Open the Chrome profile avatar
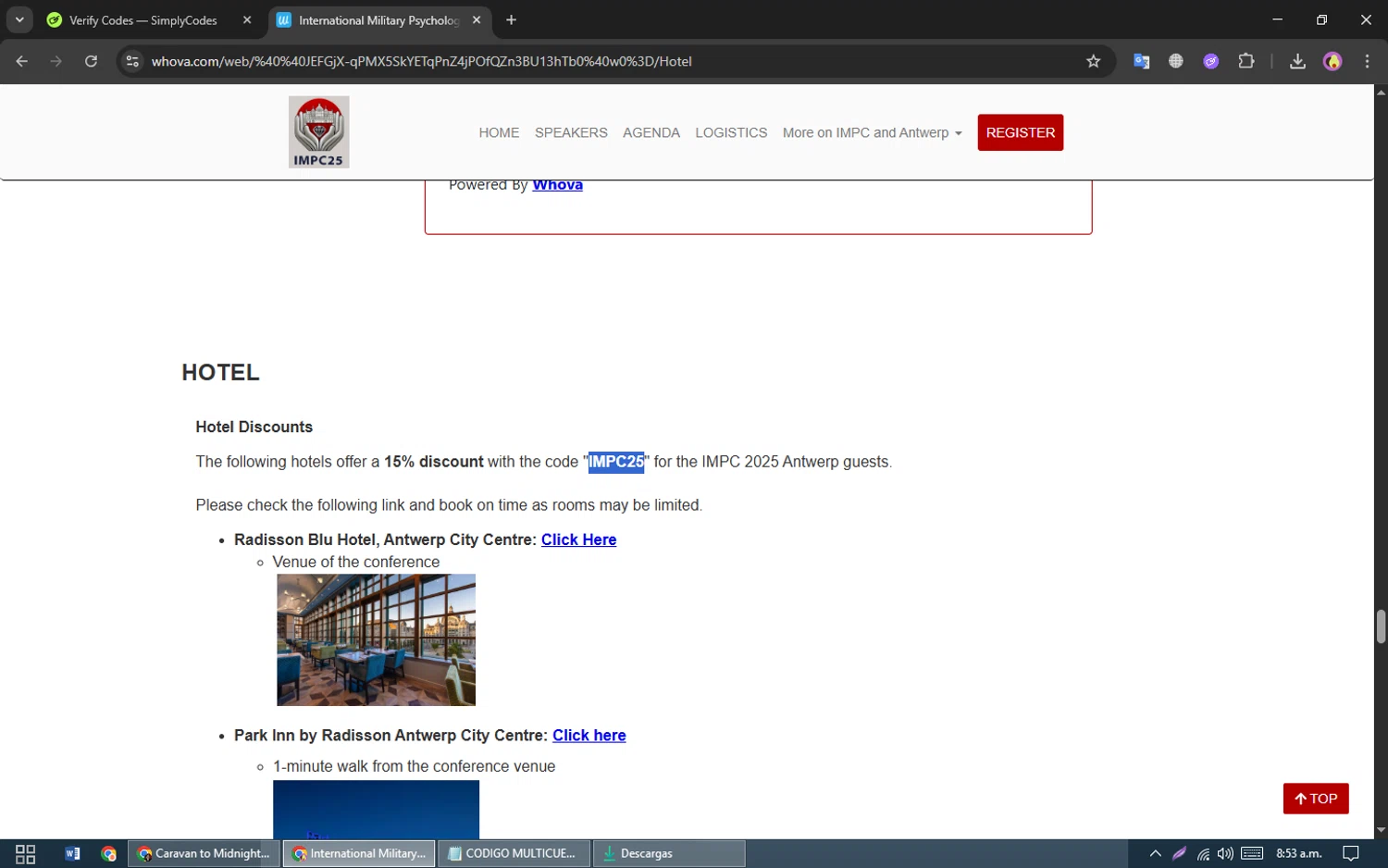 click(1332, 61)
